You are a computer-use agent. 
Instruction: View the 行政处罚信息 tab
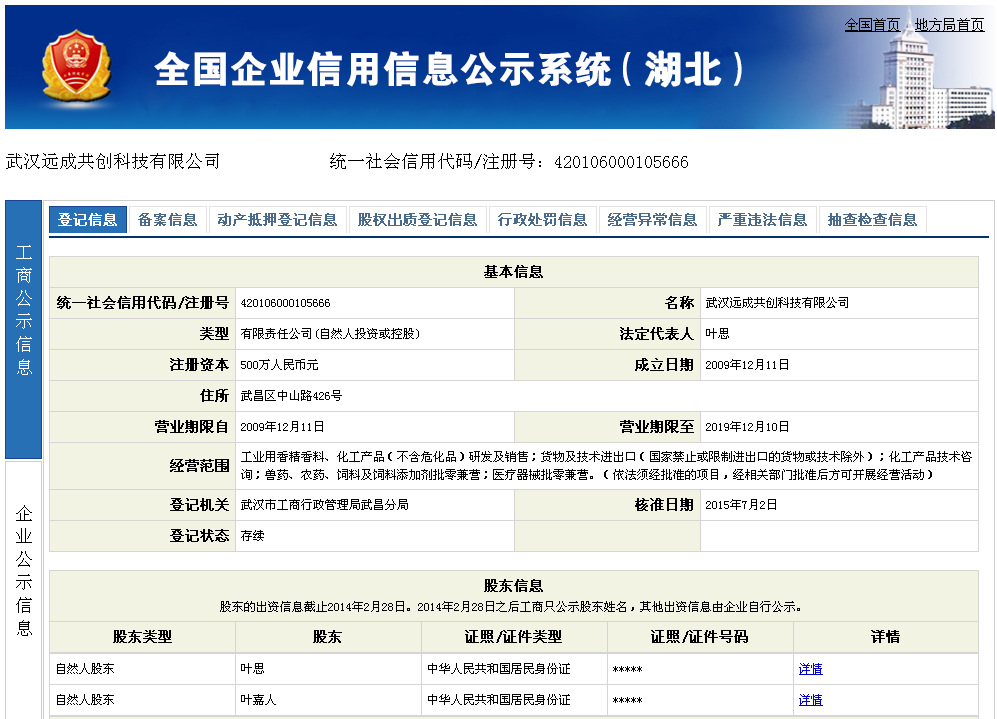coord(541,220)
